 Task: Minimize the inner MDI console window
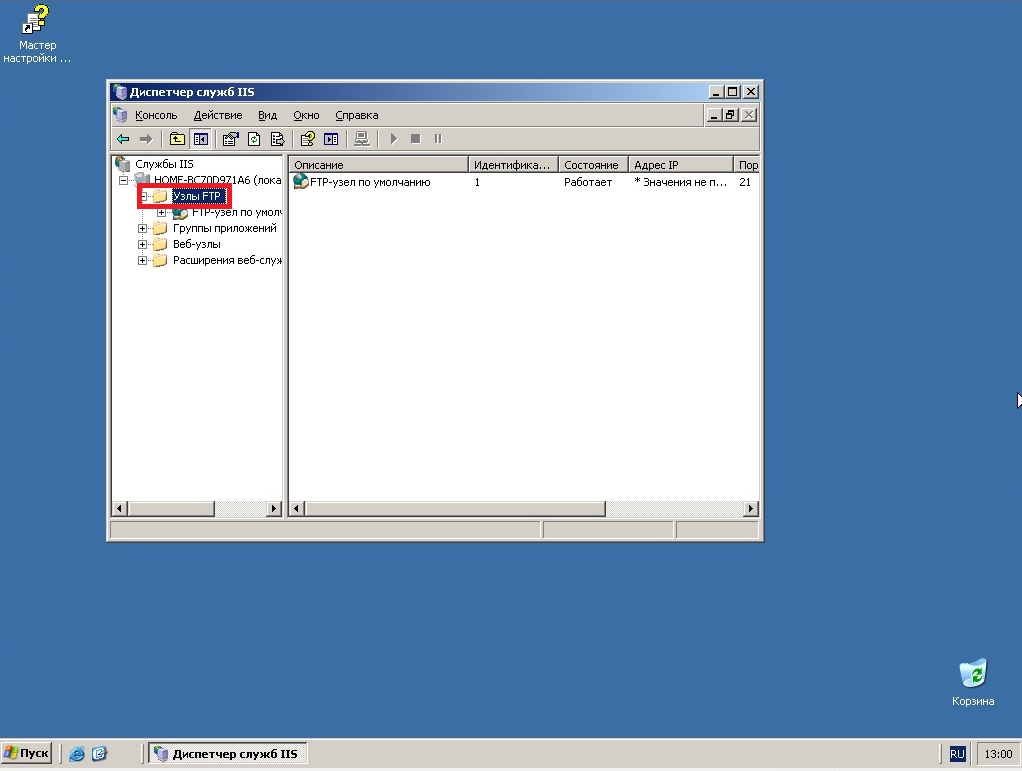(x=714, y=115)
